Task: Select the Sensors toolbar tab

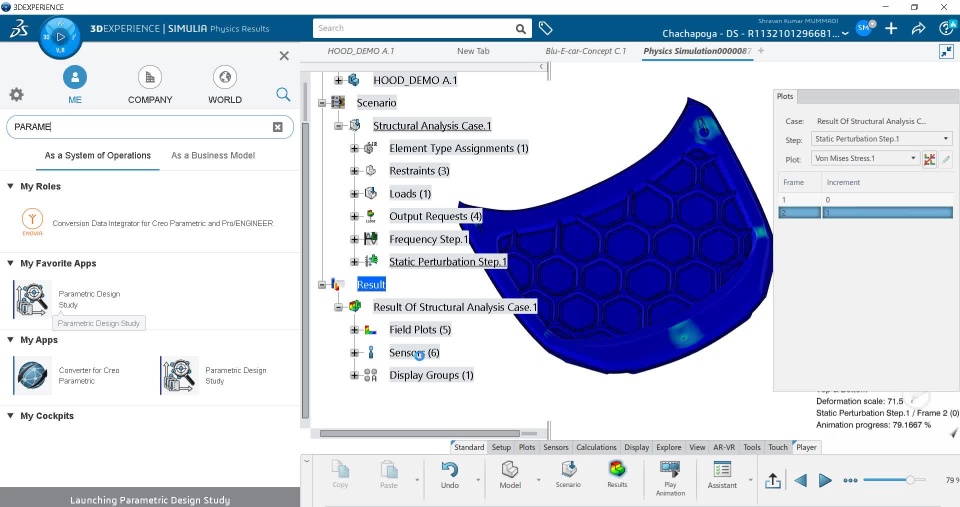Action: point(556,448)
